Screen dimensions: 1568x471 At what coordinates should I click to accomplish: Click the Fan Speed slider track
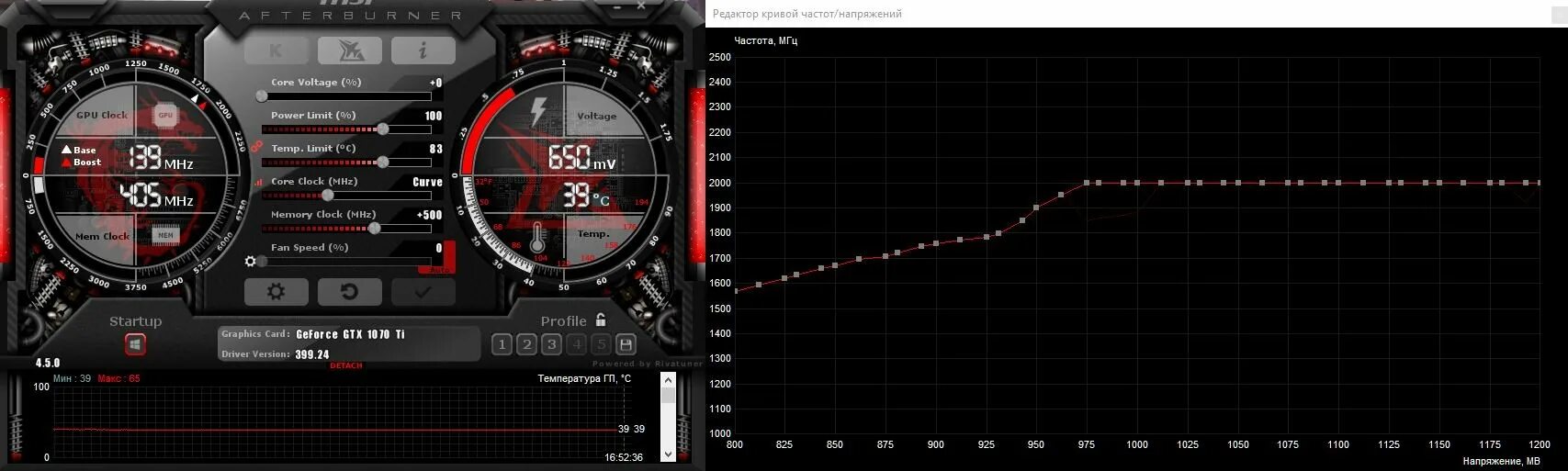346,262
